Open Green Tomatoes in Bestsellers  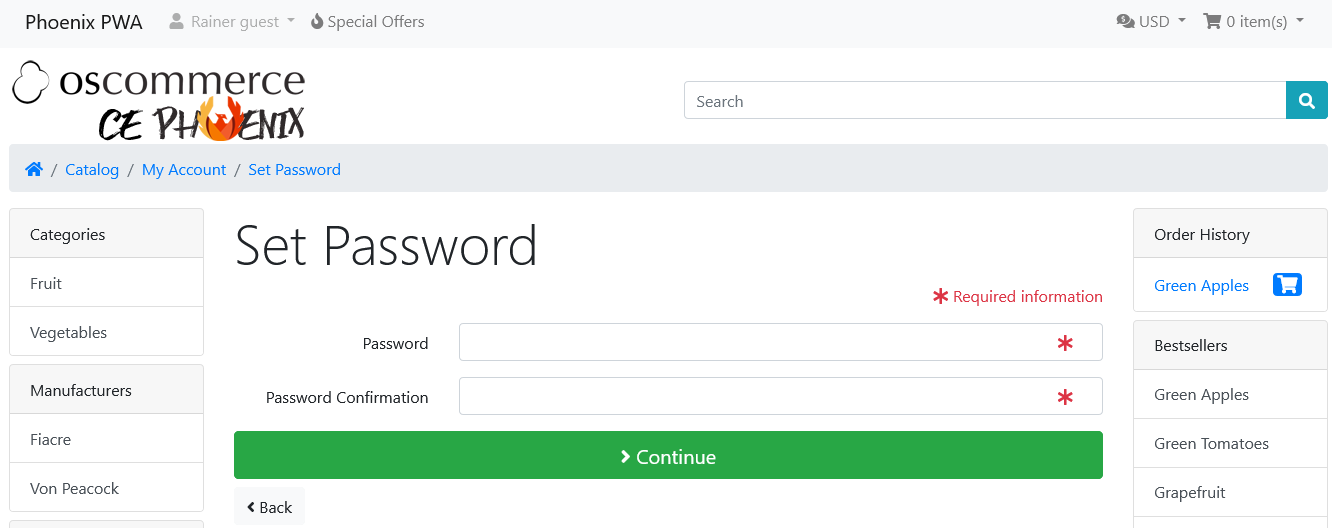[x=1211, y=443]
